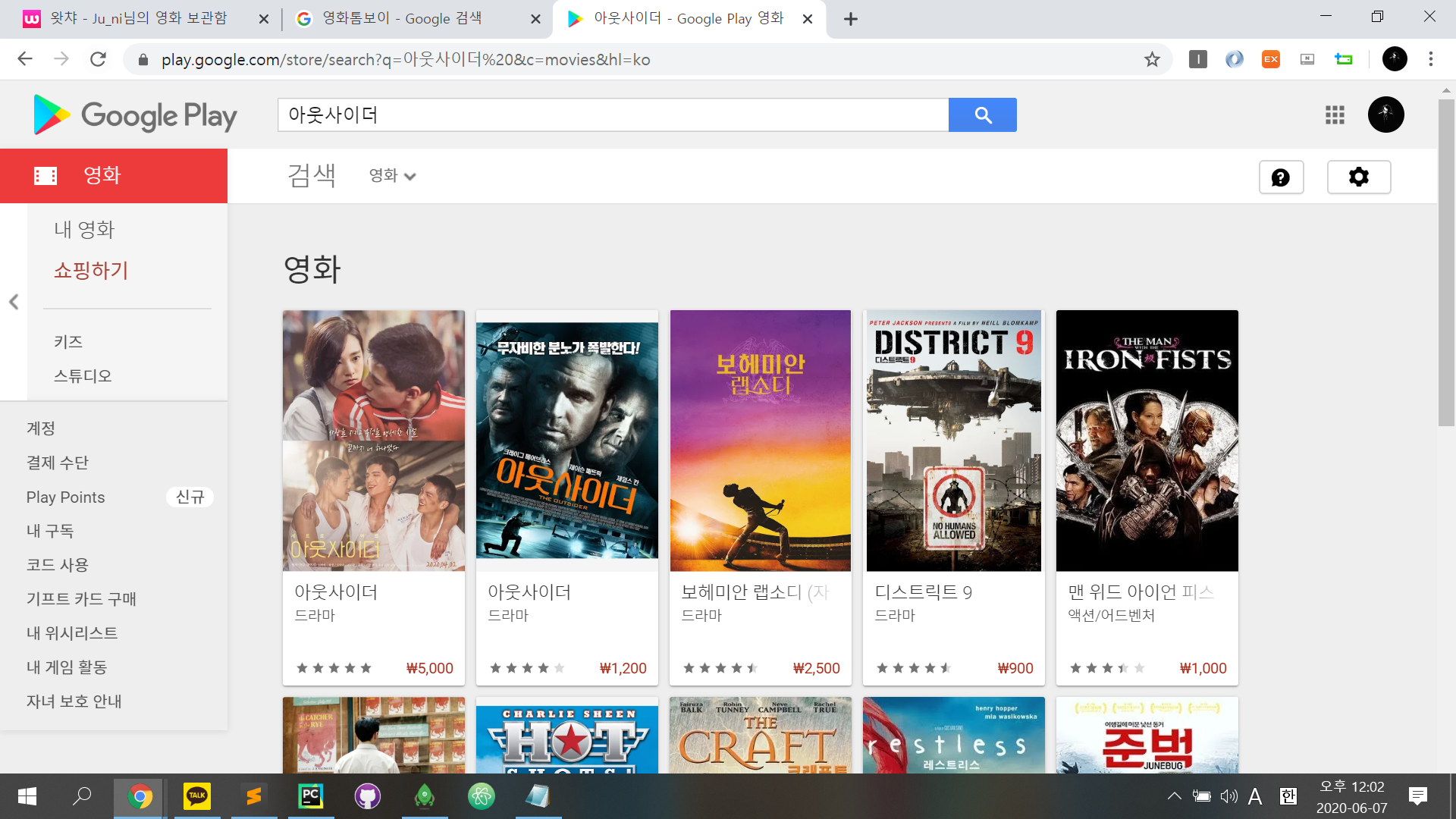Open settings gear in Play header
This screenshot has height=819, width=1456.
1358,177
